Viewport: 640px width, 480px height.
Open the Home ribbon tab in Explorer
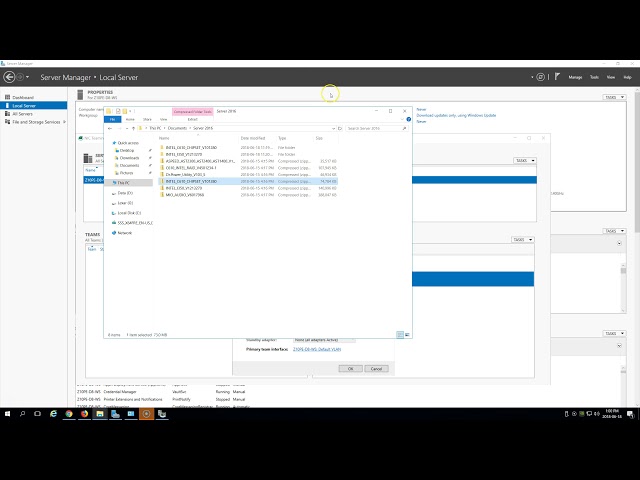(x=130, y=119)
